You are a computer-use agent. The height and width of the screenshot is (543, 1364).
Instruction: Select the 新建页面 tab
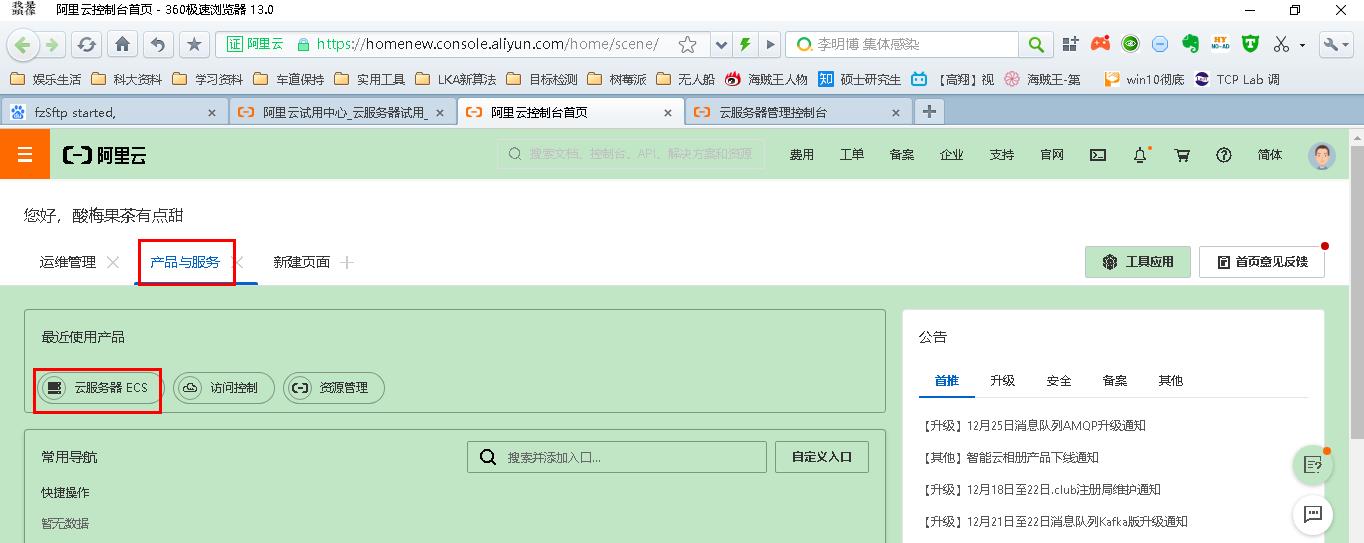click(302, 262)
